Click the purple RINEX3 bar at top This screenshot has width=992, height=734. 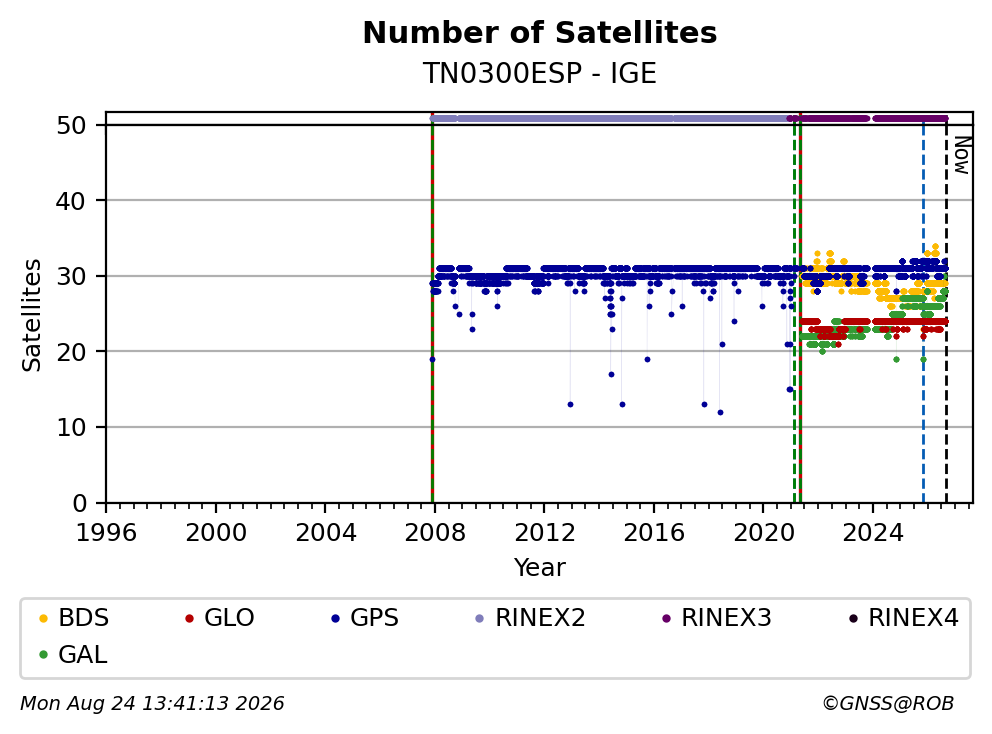868,118
